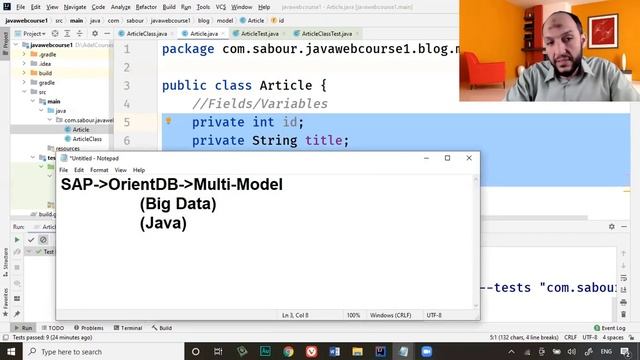Viewport: 640px width, 360px height.
Task: Clear console with trash icon
Action: [623, 314]
